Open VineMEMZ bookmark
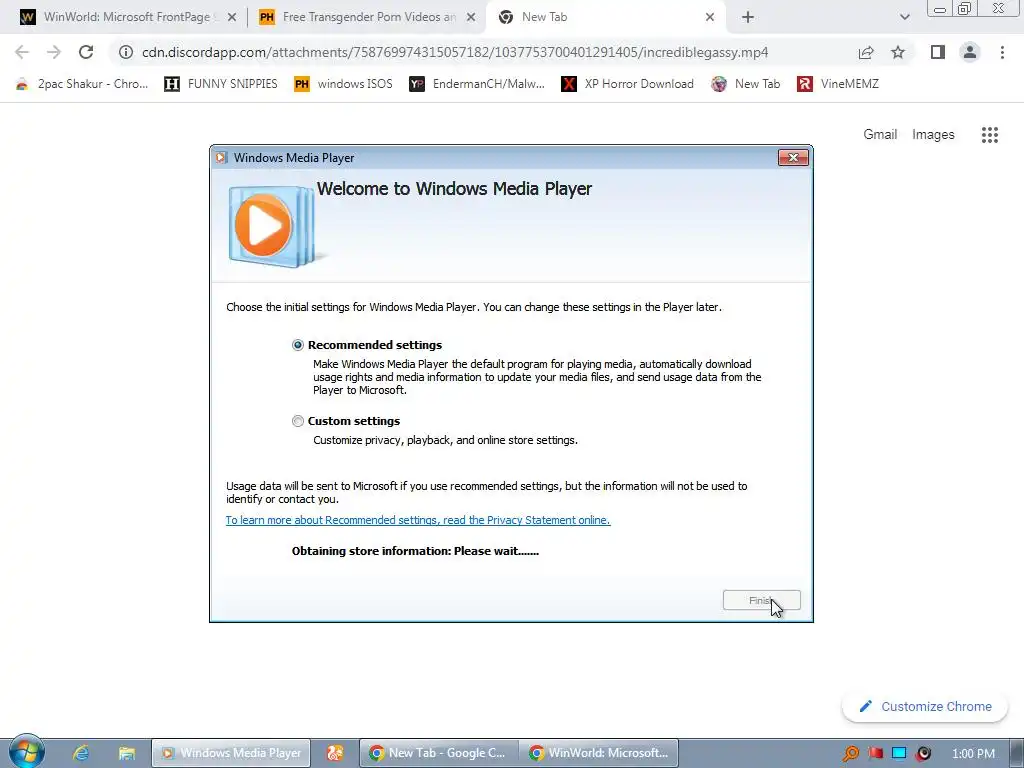Image resolution: width=1024 pixels, height=768 pixels. point(838,84)
